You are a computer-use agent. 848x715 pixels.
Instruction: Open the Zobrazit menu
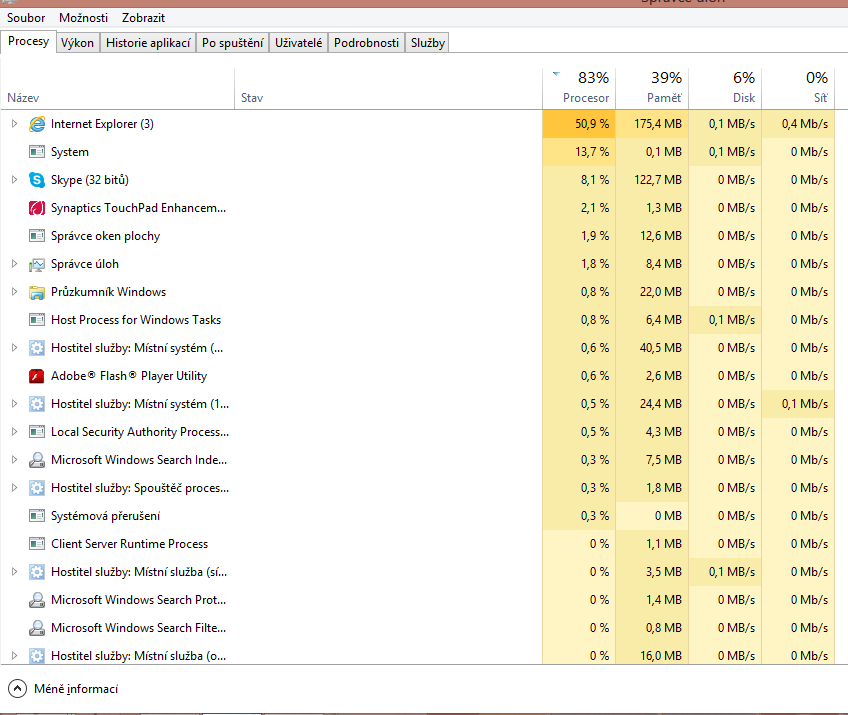coord(143,18)
